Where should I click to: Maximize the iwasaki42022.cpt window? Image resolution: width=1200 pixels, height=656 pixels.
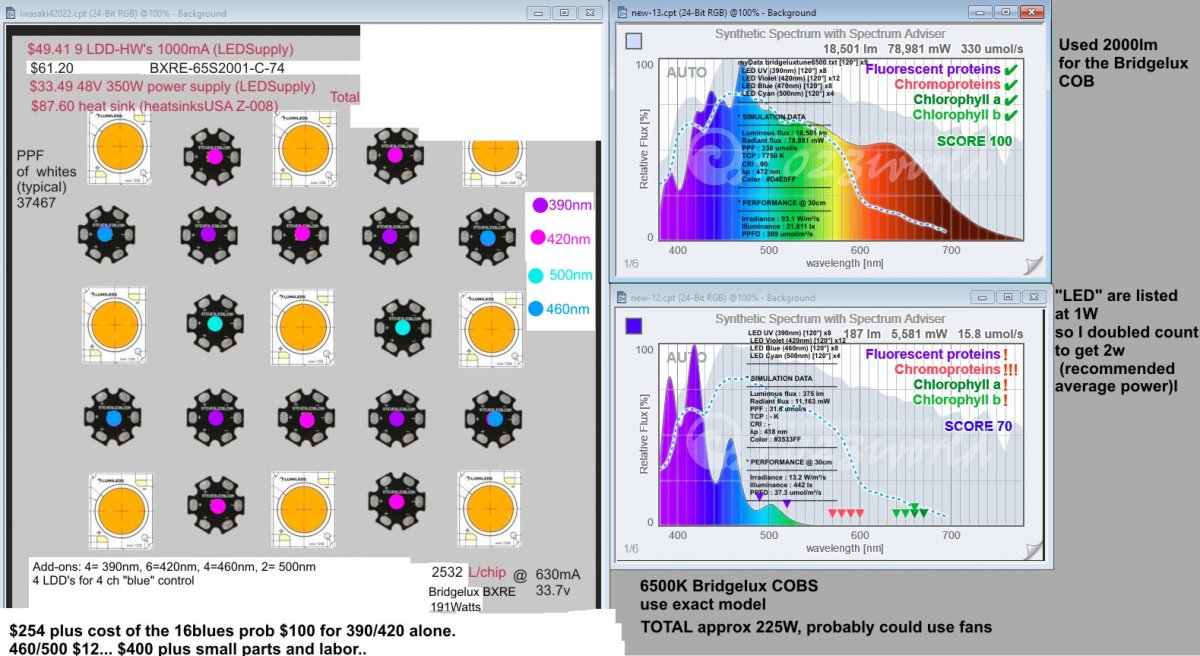pos(562,13)
